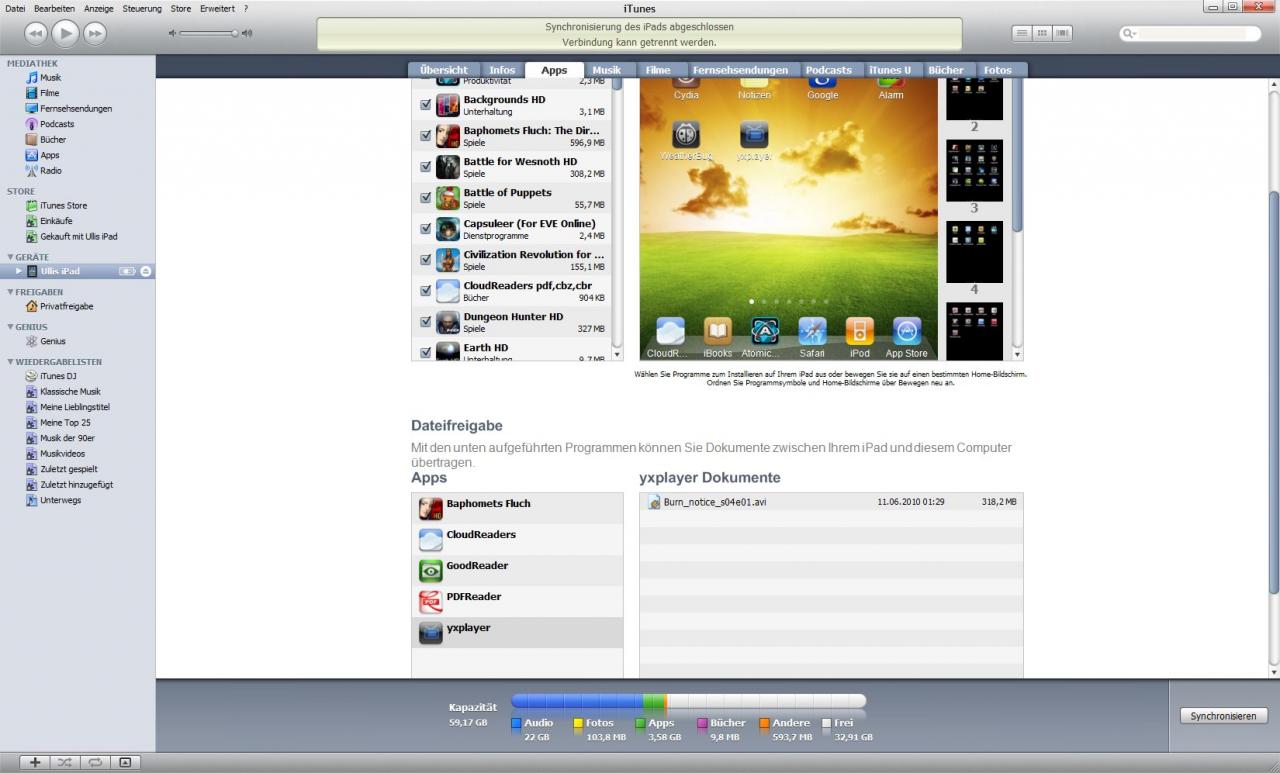1280x773 pixels.
Task: Switch to list view icon
Action: tap(1021, 33)
